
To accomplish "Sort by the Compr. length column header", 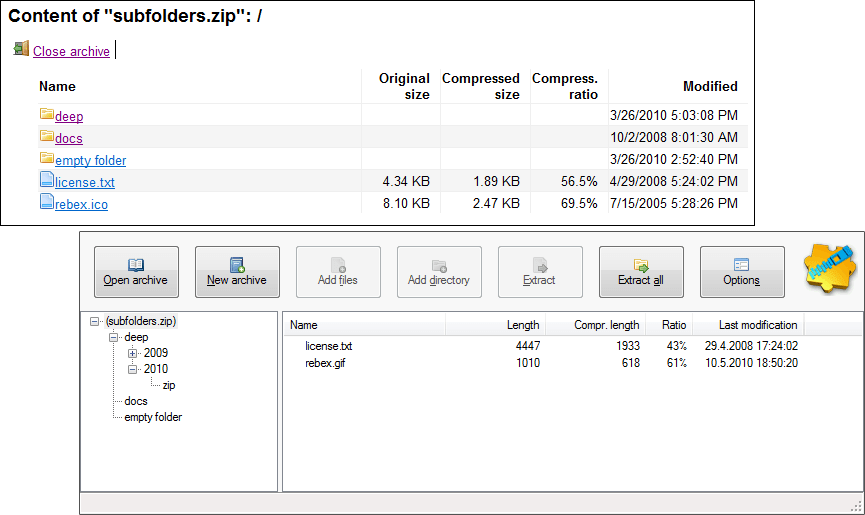I will coord(596,325).
